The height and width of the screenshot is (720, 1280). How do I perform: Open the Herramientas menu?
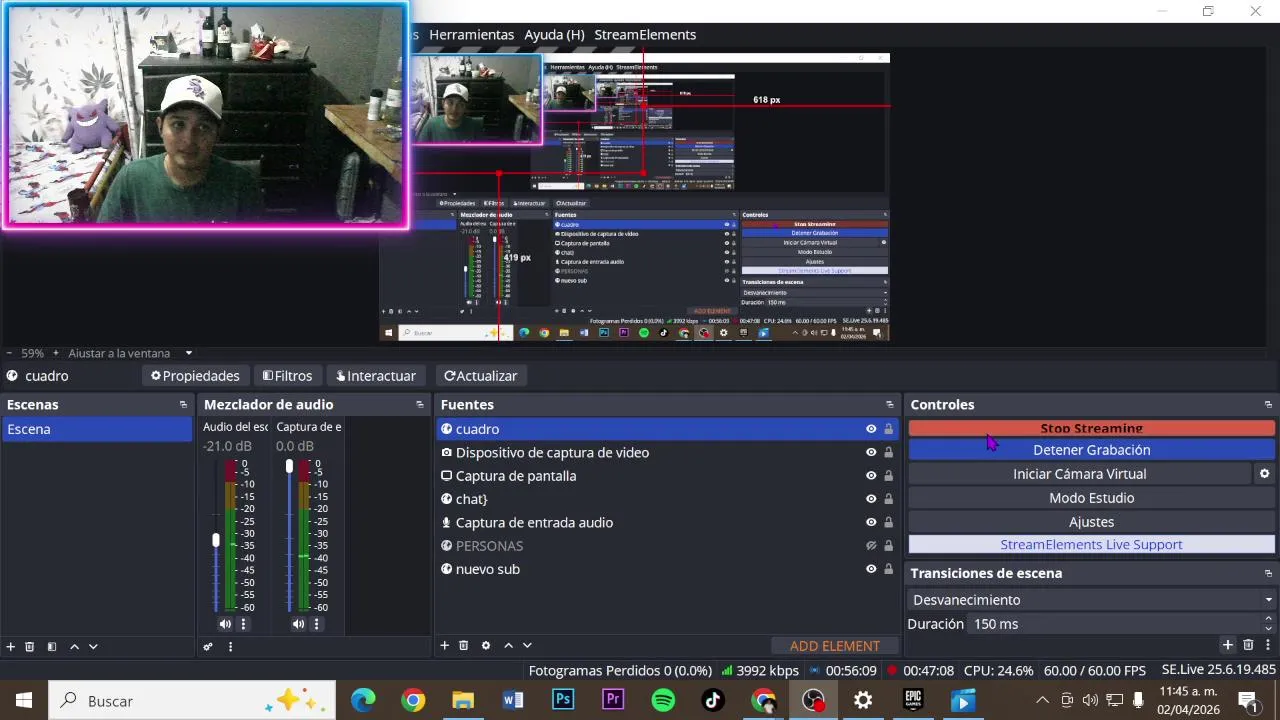pyautogui.click(x=471, y=34)
